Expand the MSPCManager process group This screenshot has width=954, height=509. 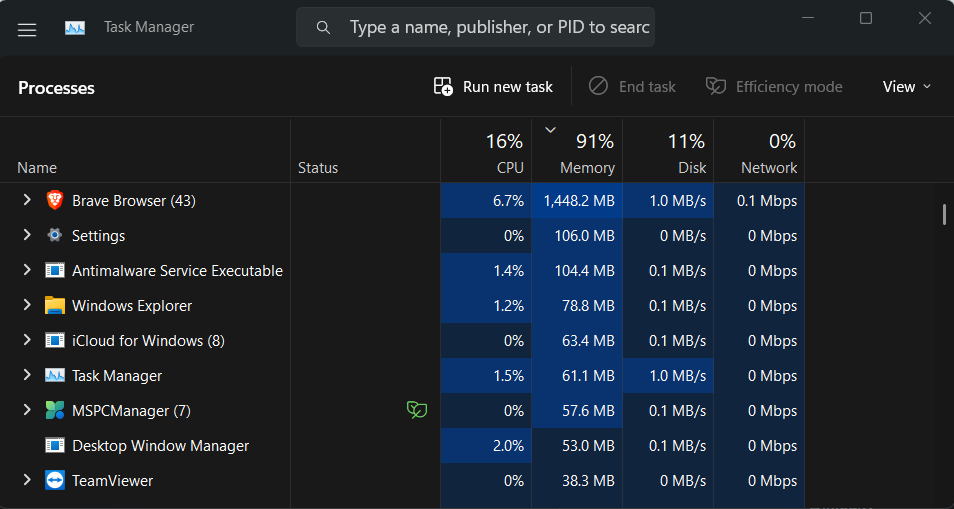coord(27,411)
